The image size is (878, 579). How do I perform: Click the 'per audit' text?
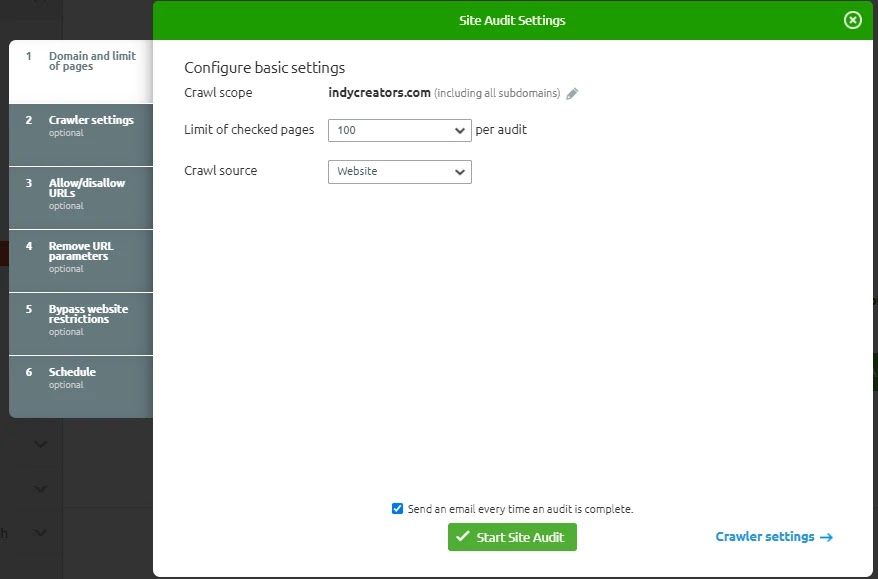pos(501,130)
